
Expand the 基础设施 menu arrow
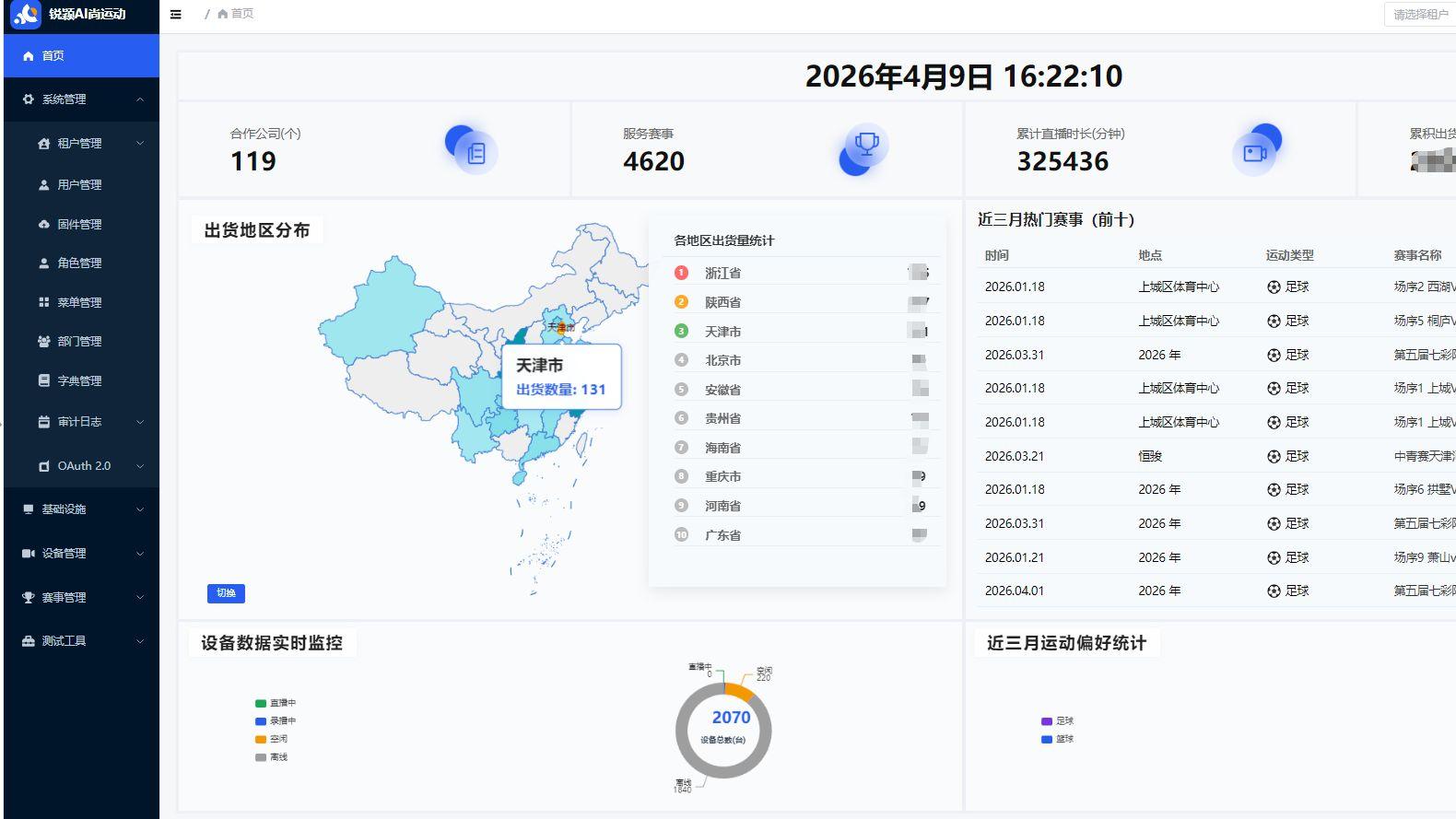coord(140,509)
